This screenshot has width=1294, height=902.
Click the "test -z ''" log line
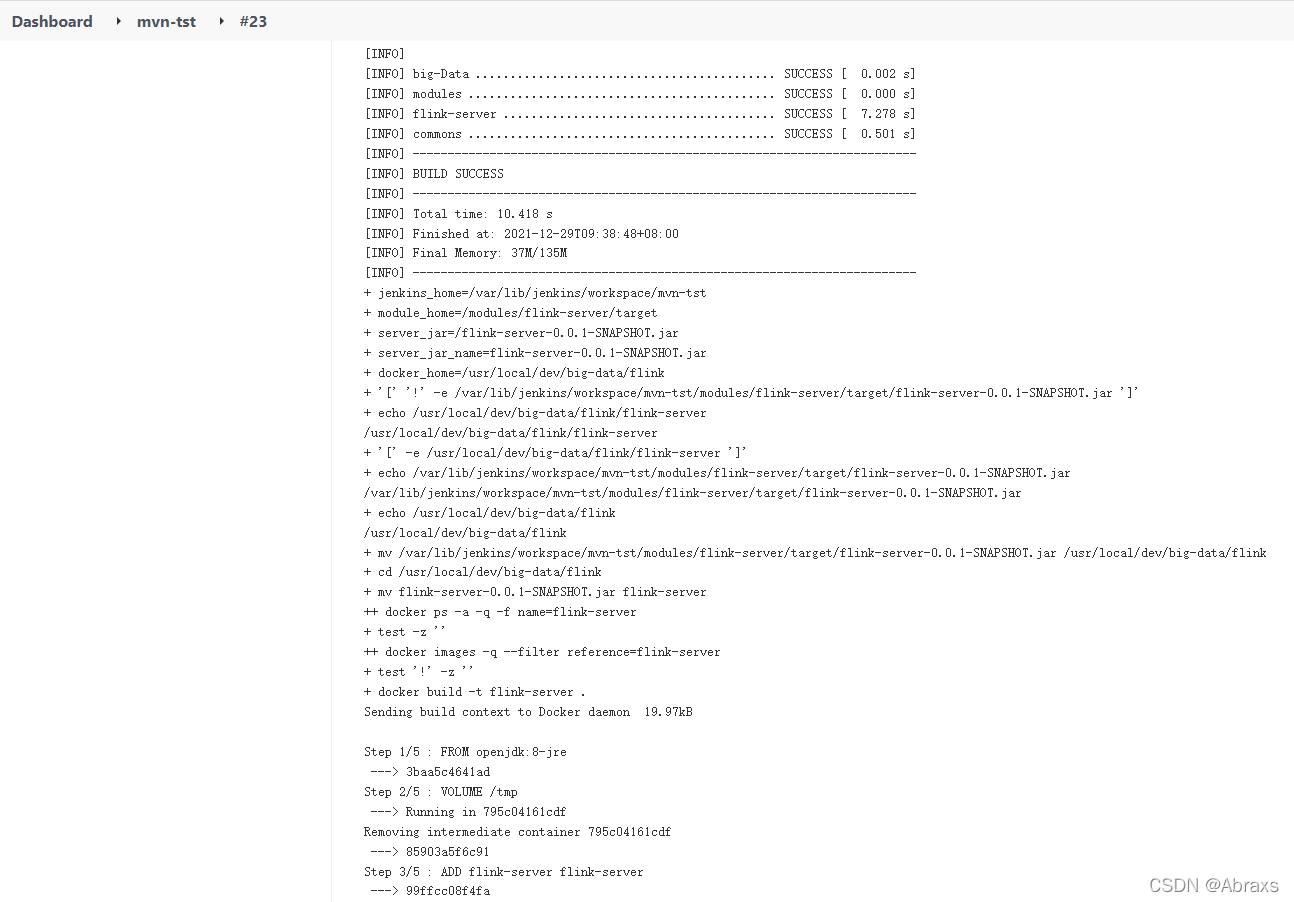405,632
